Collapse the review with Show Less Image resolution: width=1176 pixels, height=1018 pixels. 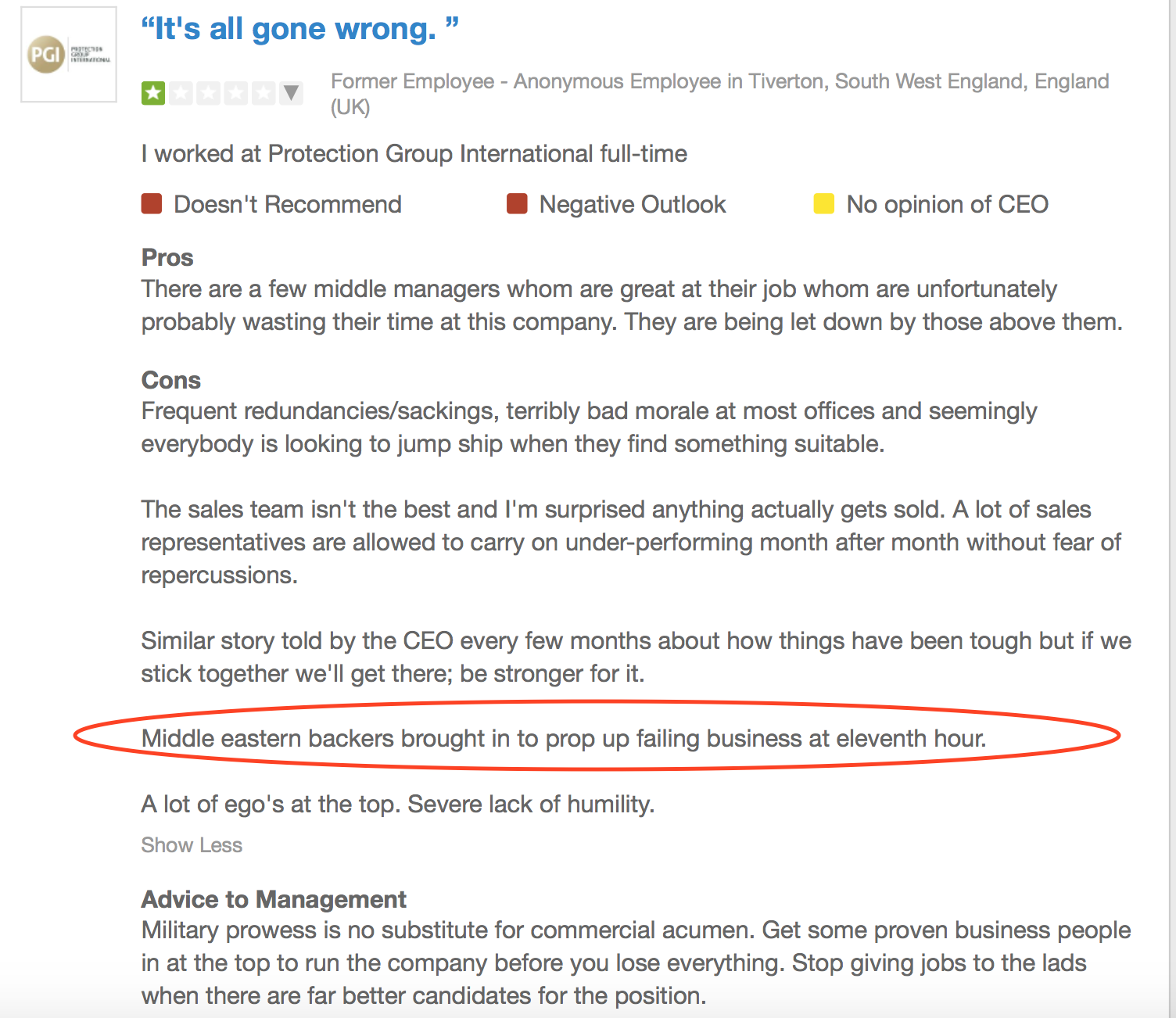pos(192,845)
